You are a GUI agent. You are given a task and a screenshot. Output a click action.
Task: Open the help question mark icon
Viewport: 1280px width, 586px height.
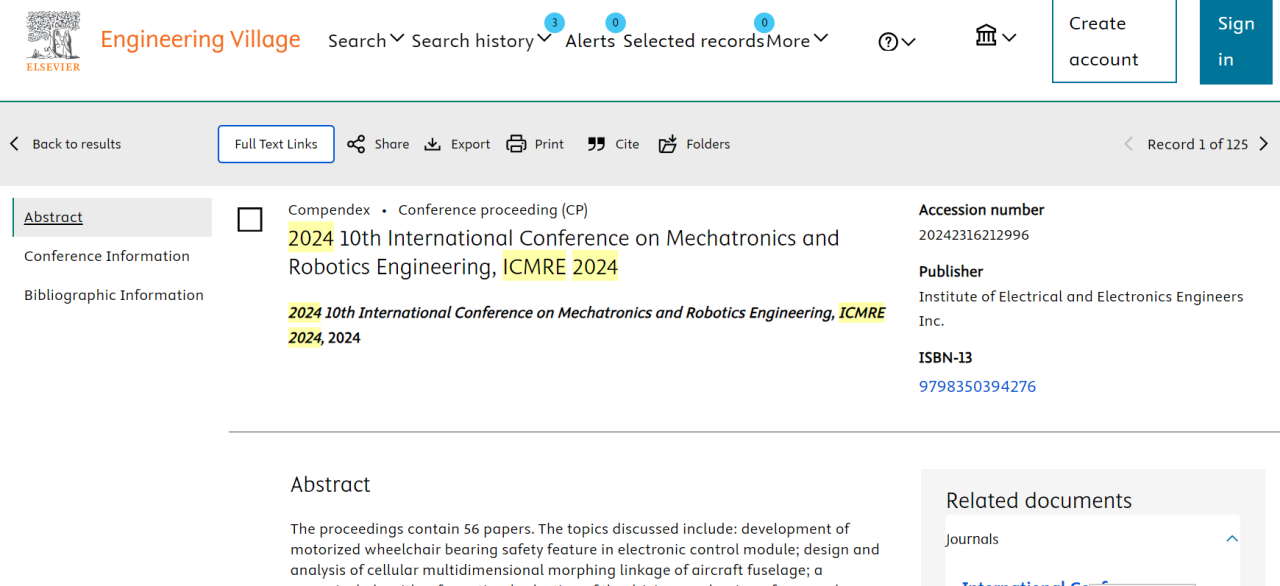pyautogui.click(x=888, y=42)
